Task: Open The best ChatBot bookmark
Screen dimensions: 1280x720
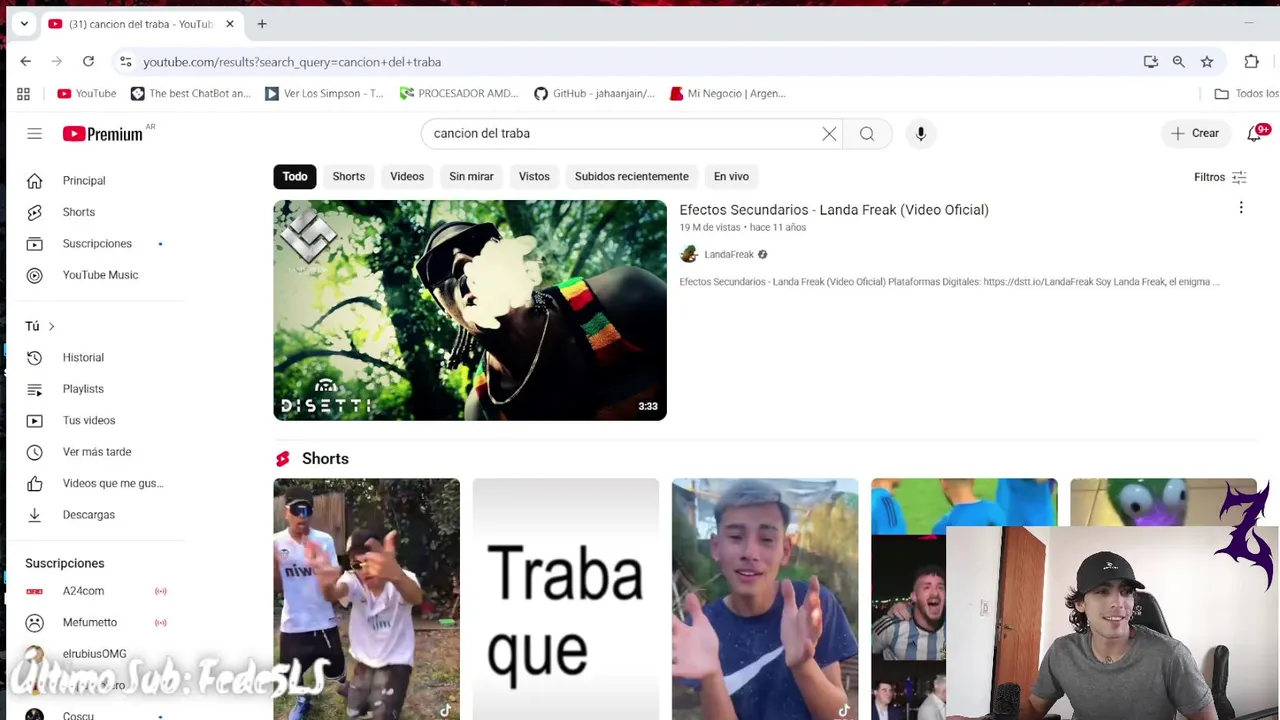Action: pyautogui.click(x=190, y=94)
